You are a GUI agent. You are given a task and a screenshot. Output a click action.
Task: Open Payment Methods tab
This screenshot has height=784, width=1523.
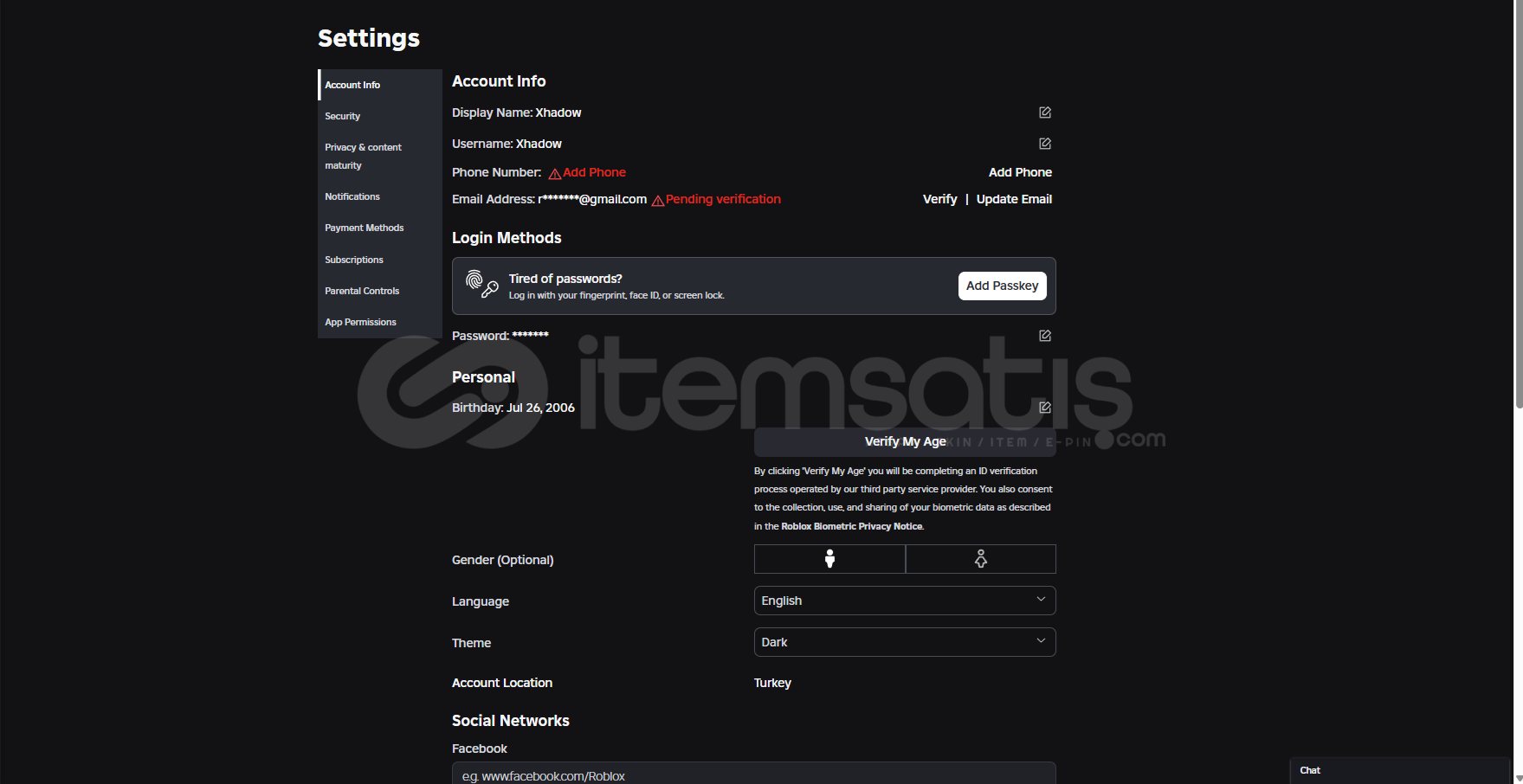click(x=380, y=228)
